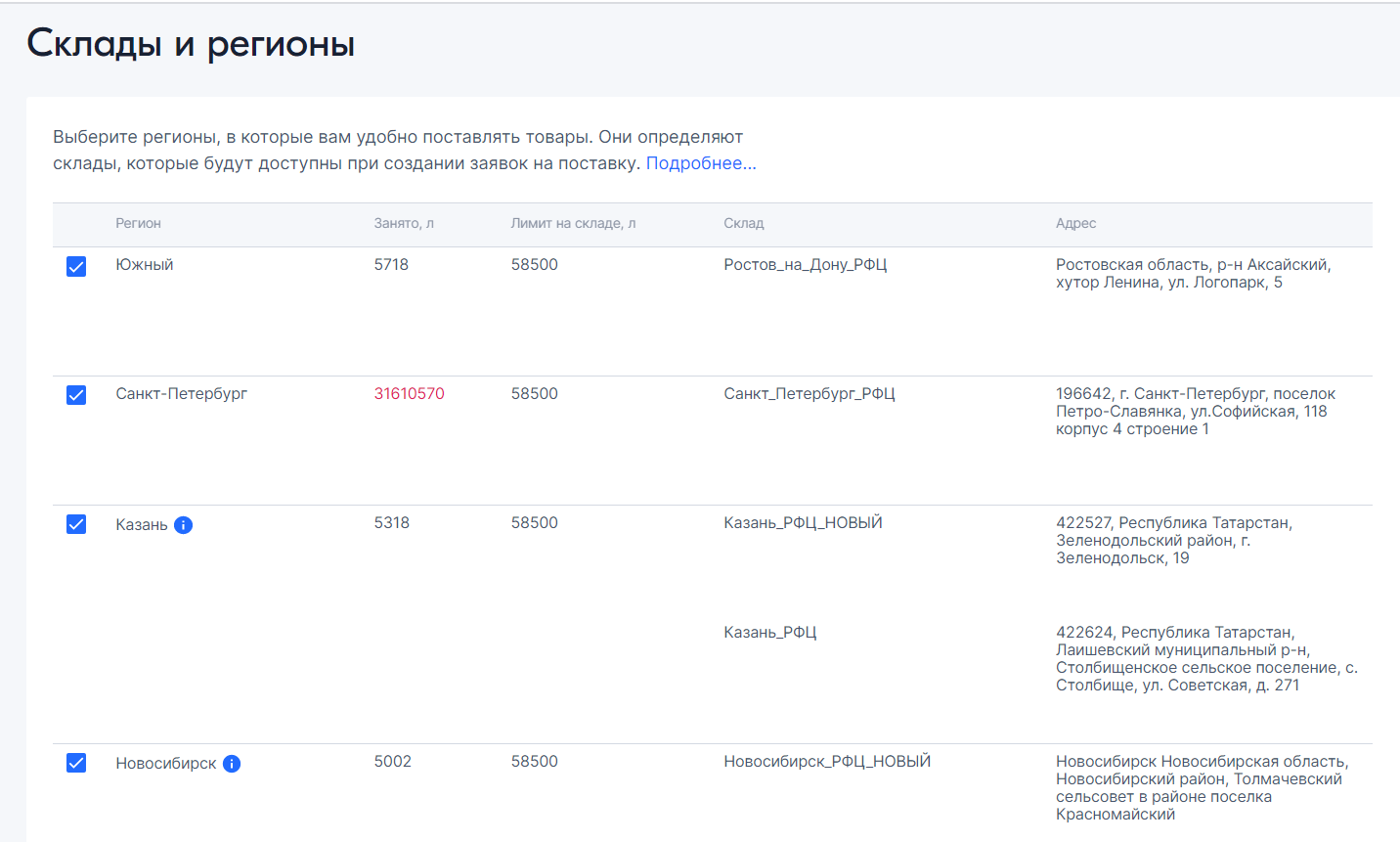Uncheck the Санкт-Петербург region checkbox
The width and height of the screenshot is (1400, 842).
pyautogui.click(x=76, y=395)
